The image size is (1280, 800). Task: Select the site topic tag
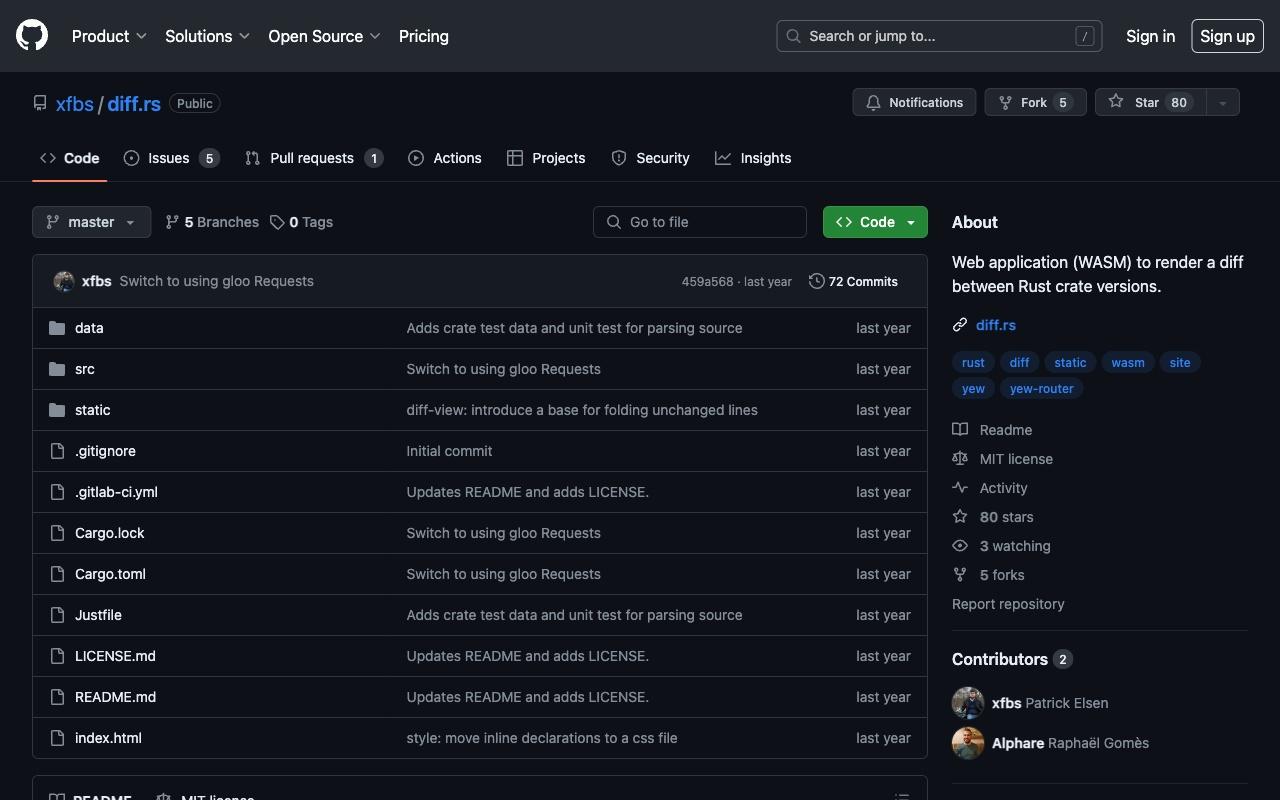[x=1180, y=362]
